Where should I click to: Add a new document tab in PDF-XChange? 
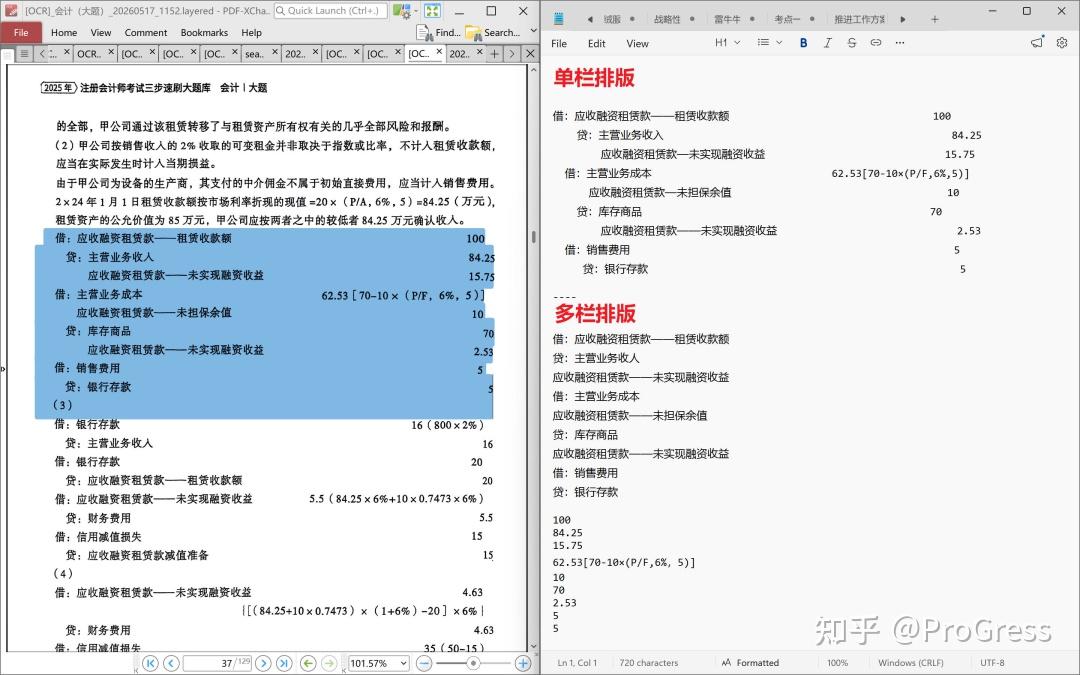pyautogui.click(x=495, y=53)
